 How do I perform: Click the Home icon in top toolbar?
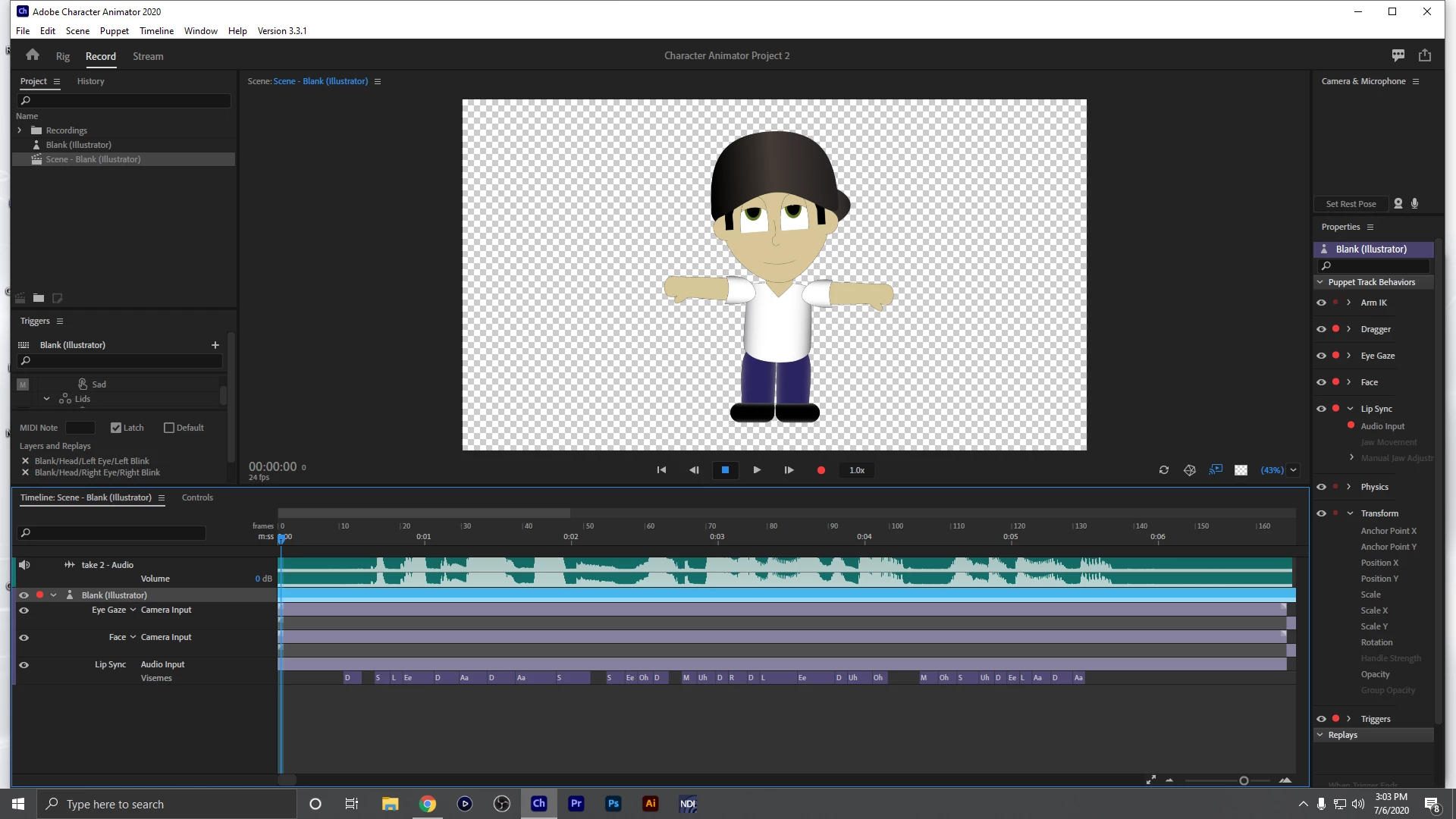(32, 55)
